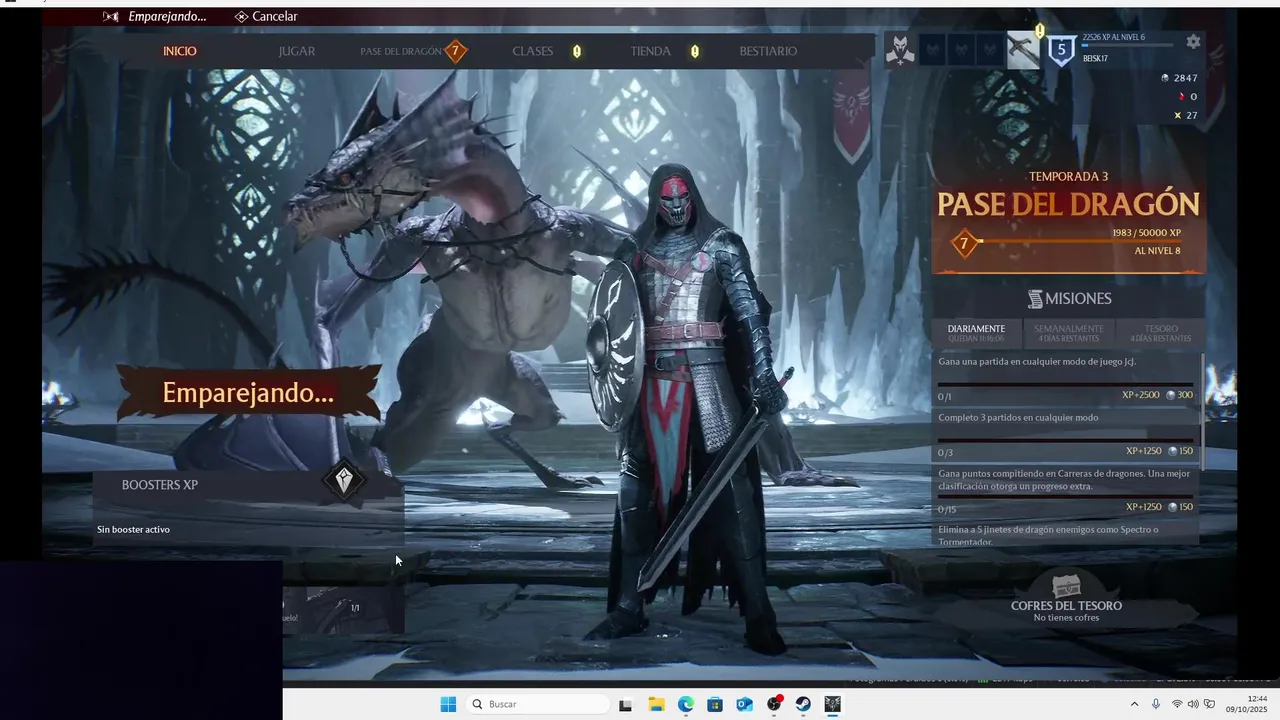Viewport: 1280px width, 720px height.
Task: Click the TIENDA yellow notification marker
Action: (695, 51)
